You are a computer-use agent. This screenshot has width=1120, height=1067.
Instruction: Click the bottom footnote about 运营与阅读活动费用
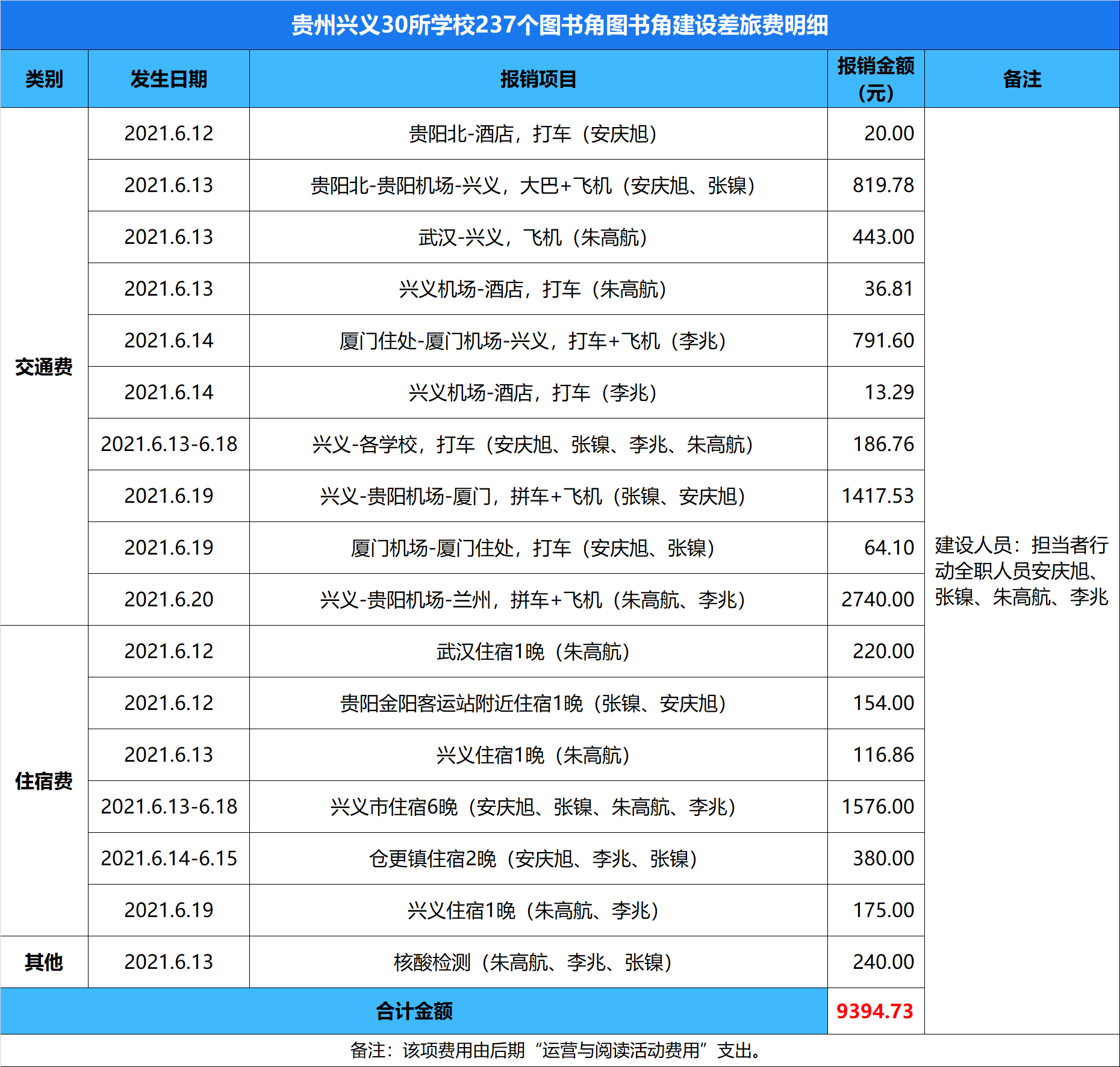coord(559,1050)
